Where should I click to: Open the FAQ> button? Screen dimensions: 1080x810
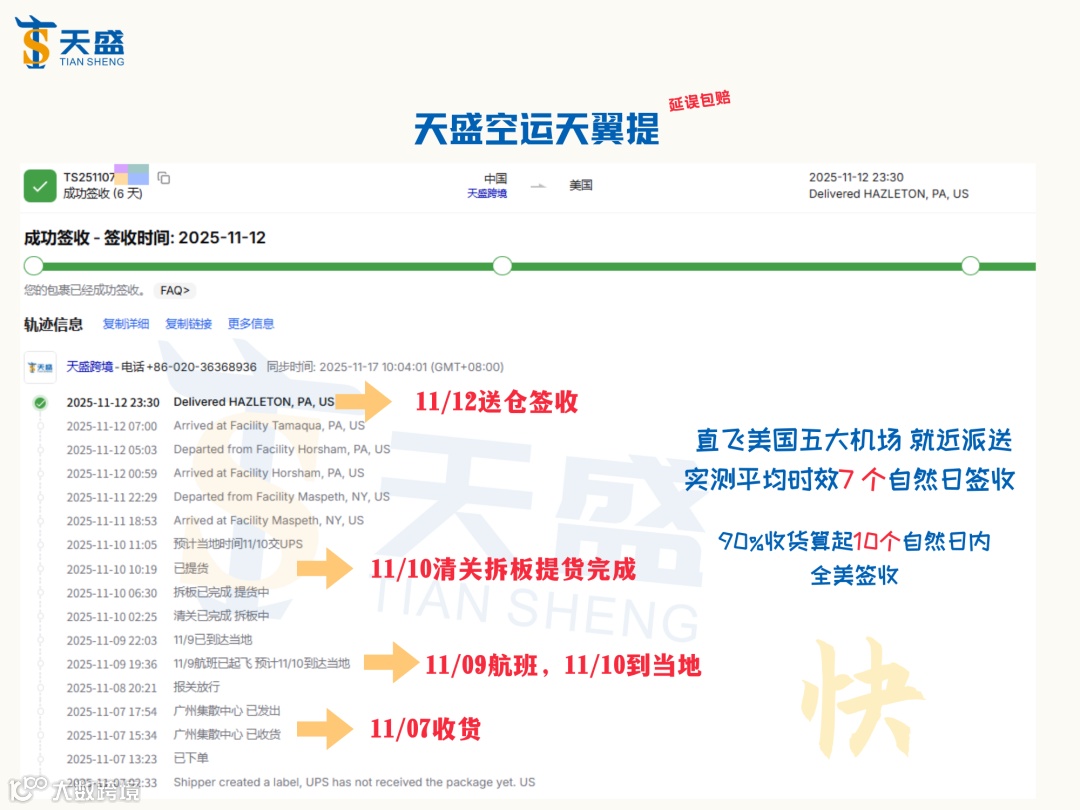175,291
